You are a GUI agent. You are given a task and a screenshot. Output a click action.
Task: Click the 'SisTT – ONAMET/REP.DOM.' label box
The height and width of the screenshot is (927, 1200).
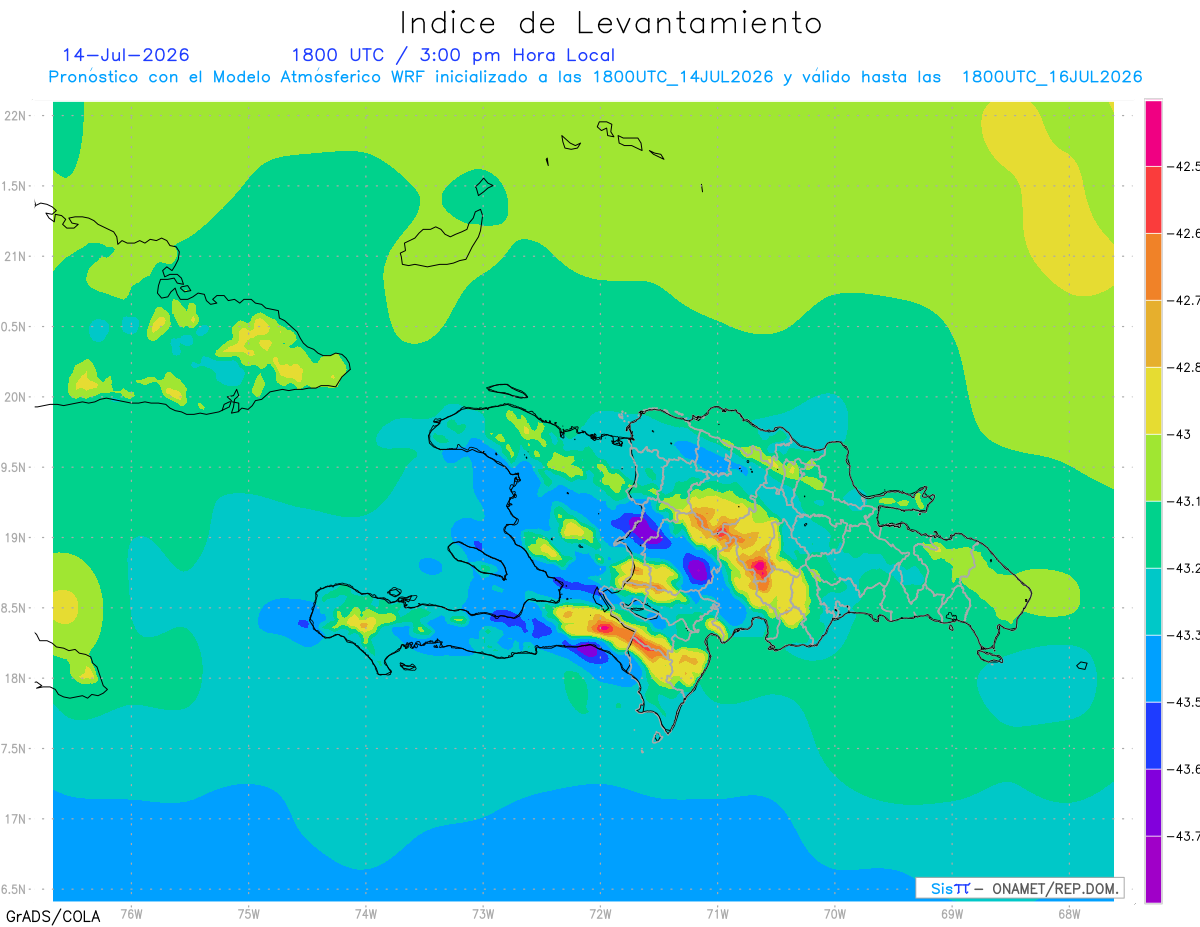(1019, 888)
